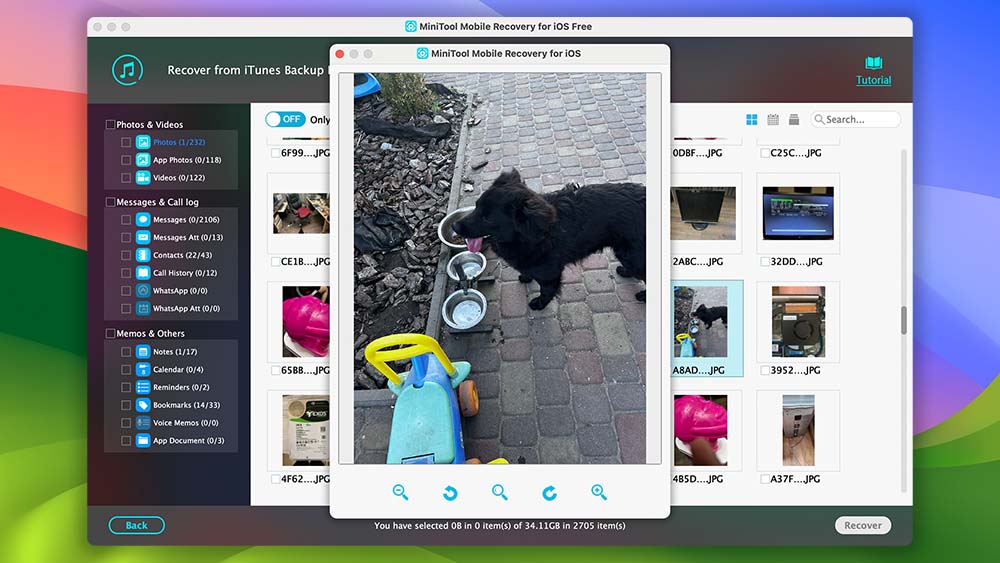Click the large dog preview image
This screenshot has width=1000, height=563.
pos(500,268)
